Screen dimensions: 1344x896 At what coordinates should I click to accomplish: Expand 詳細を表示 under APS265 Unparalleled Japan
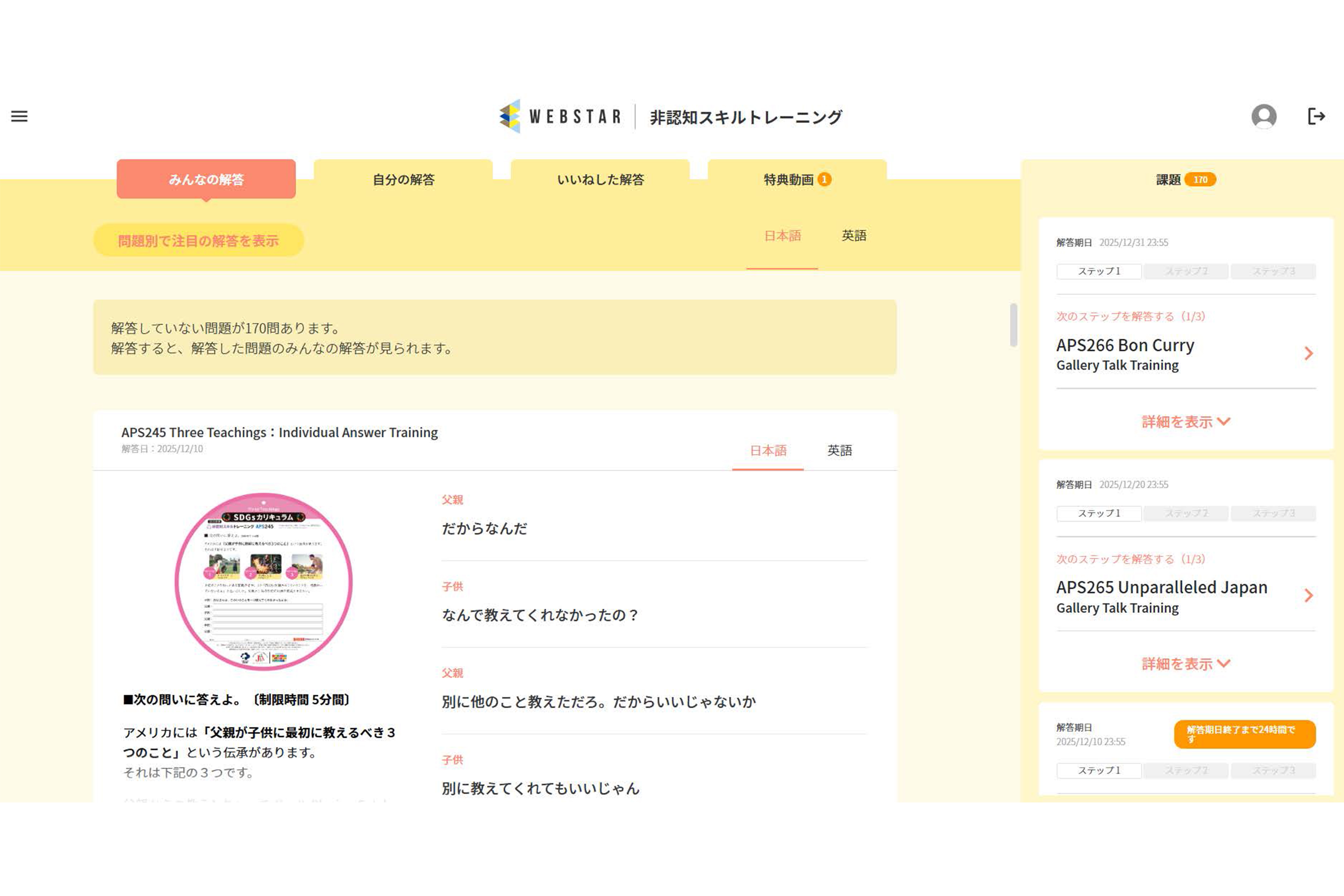[1185, 663]
